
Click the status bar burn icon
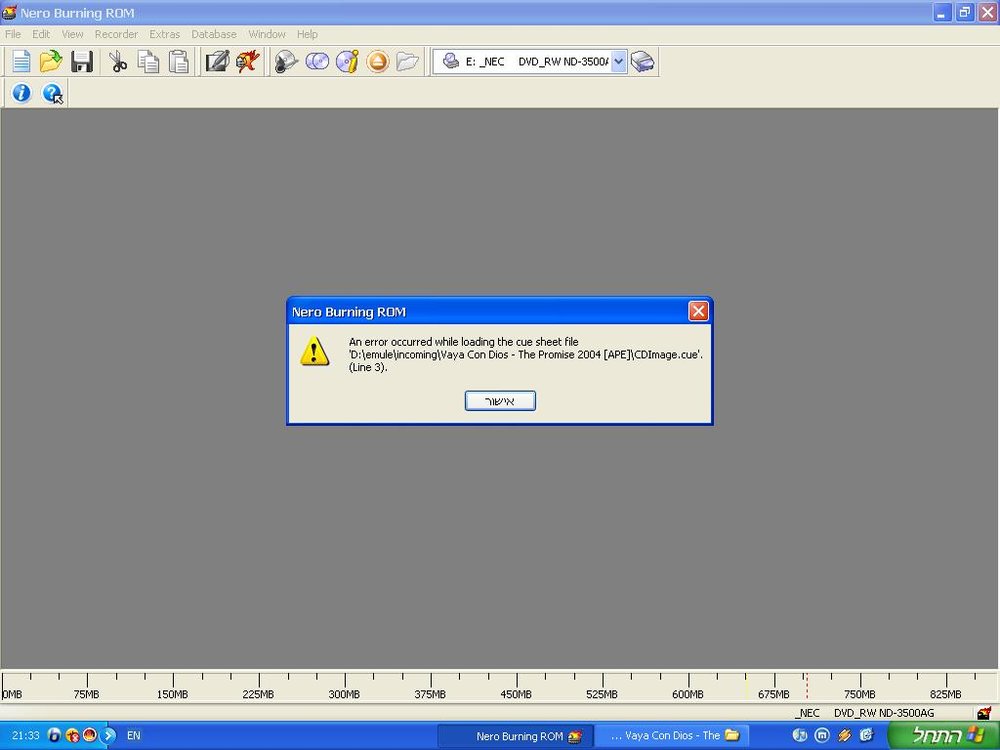(x=985, y=712)
